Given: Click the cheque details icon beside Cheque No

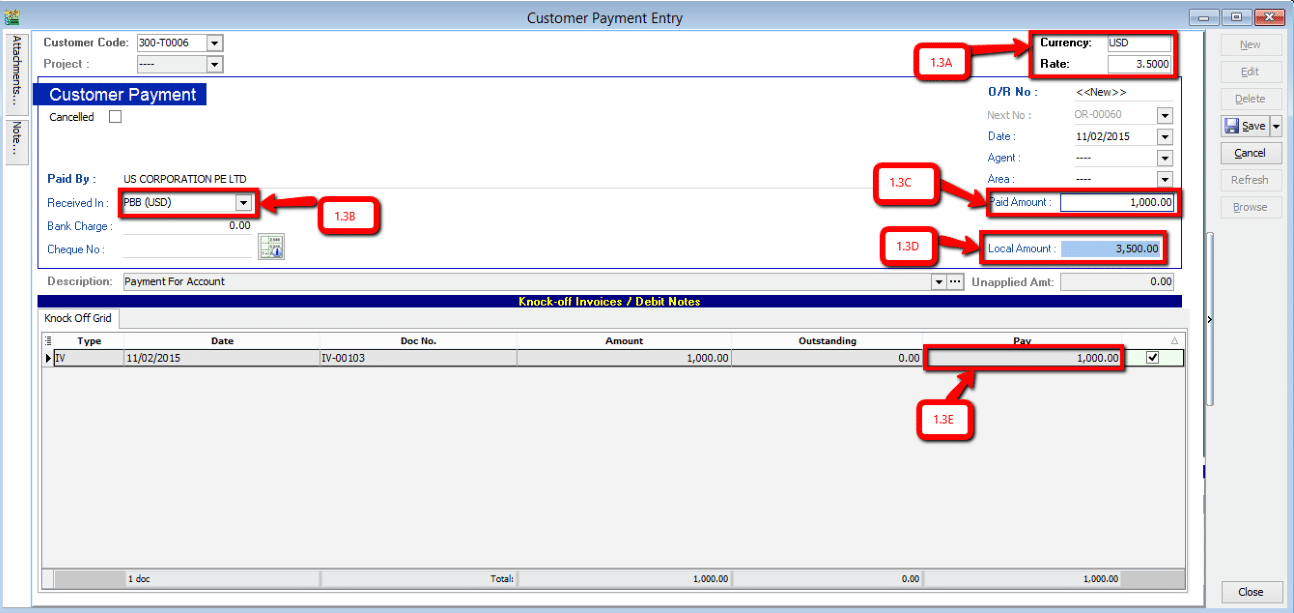Looking at the screenshot, I should tap(271, 247).
